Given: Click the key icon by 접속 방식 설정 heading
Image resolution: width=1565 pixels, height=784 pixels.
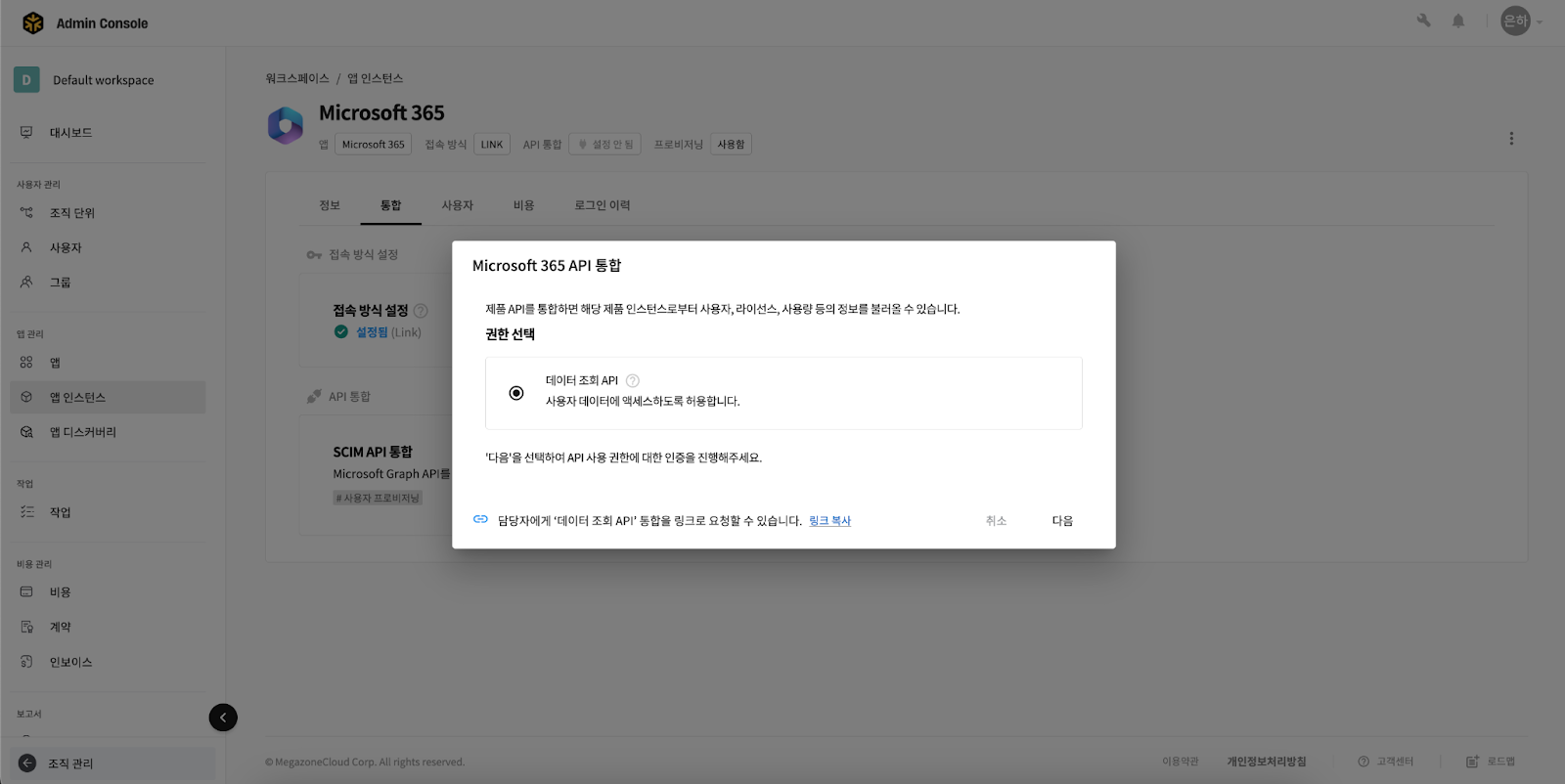Looking at the screenshot, I should click(314, 255).
